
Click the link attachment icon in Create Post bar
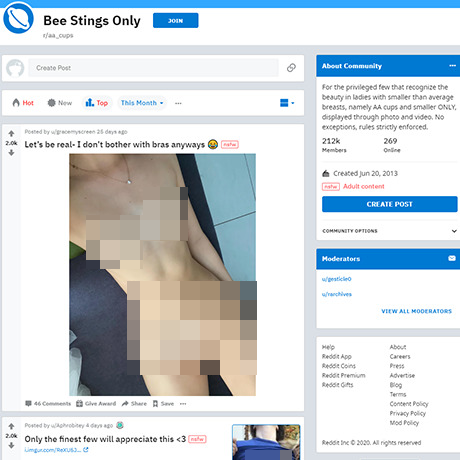(291, 68)
